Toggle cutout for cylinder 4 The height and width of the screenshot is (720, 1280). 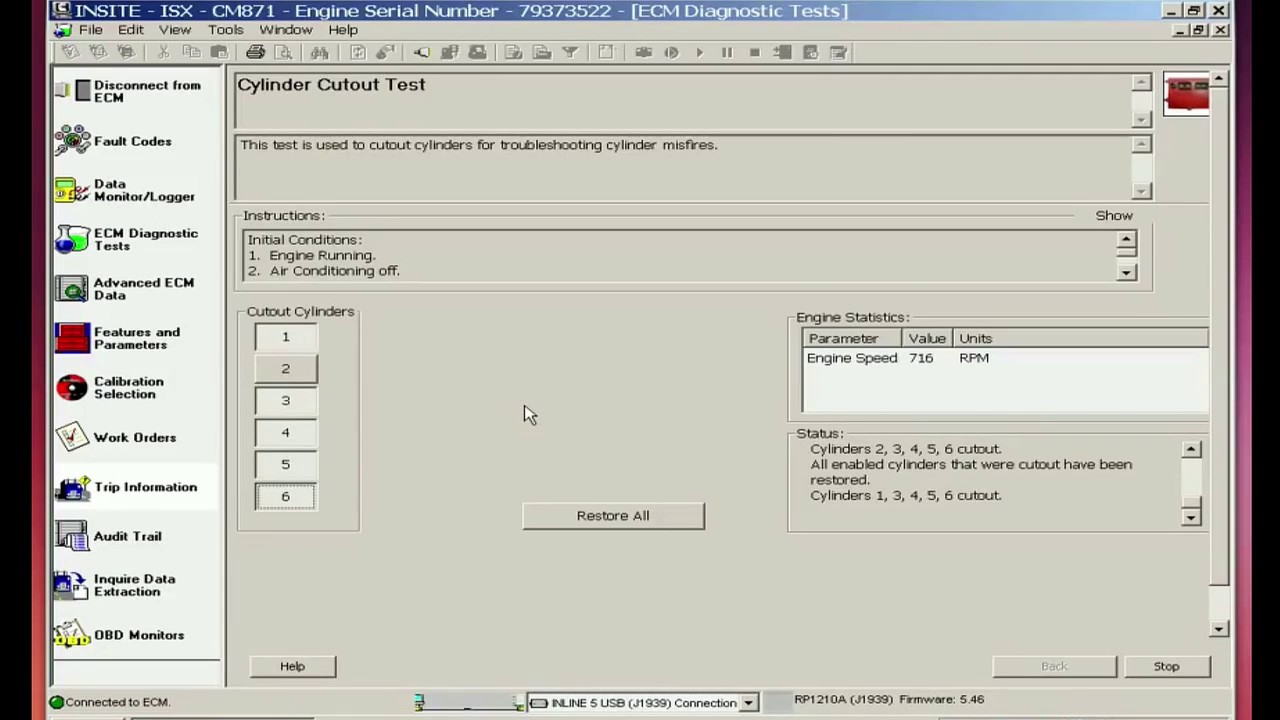(285, 433)
